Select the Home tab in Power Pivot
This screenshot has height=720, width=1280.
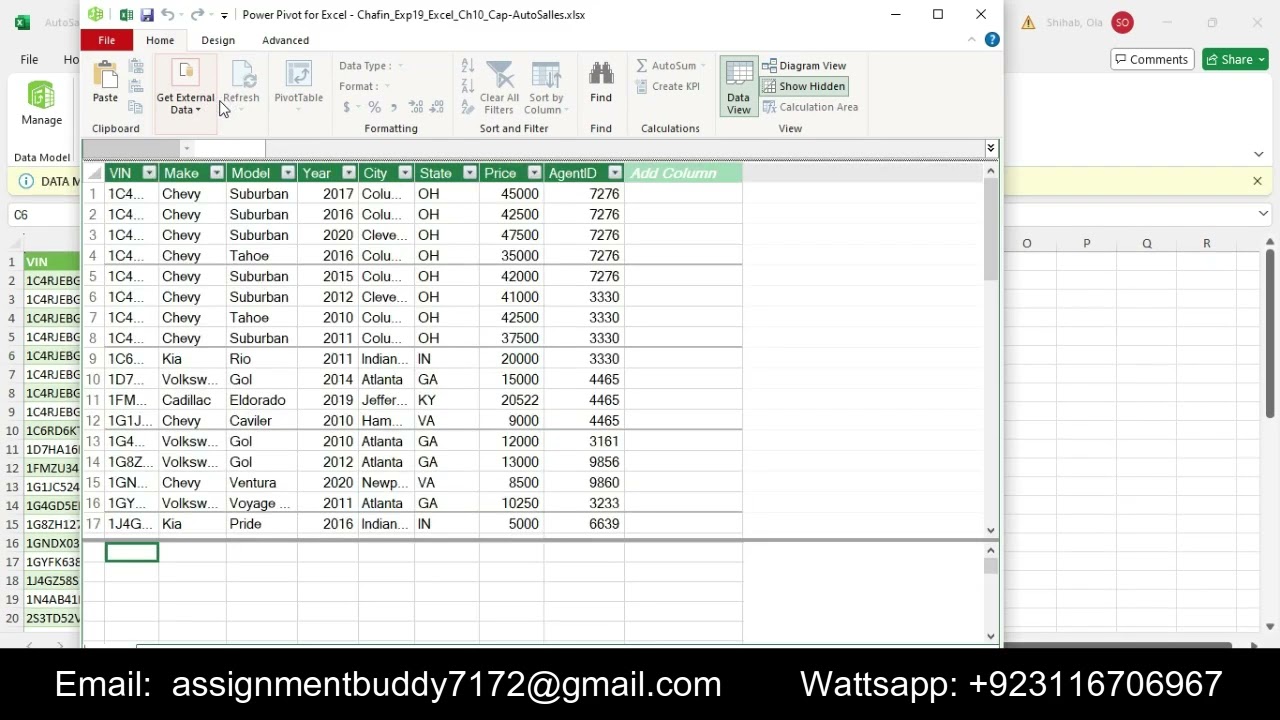(x=160, y=40)
